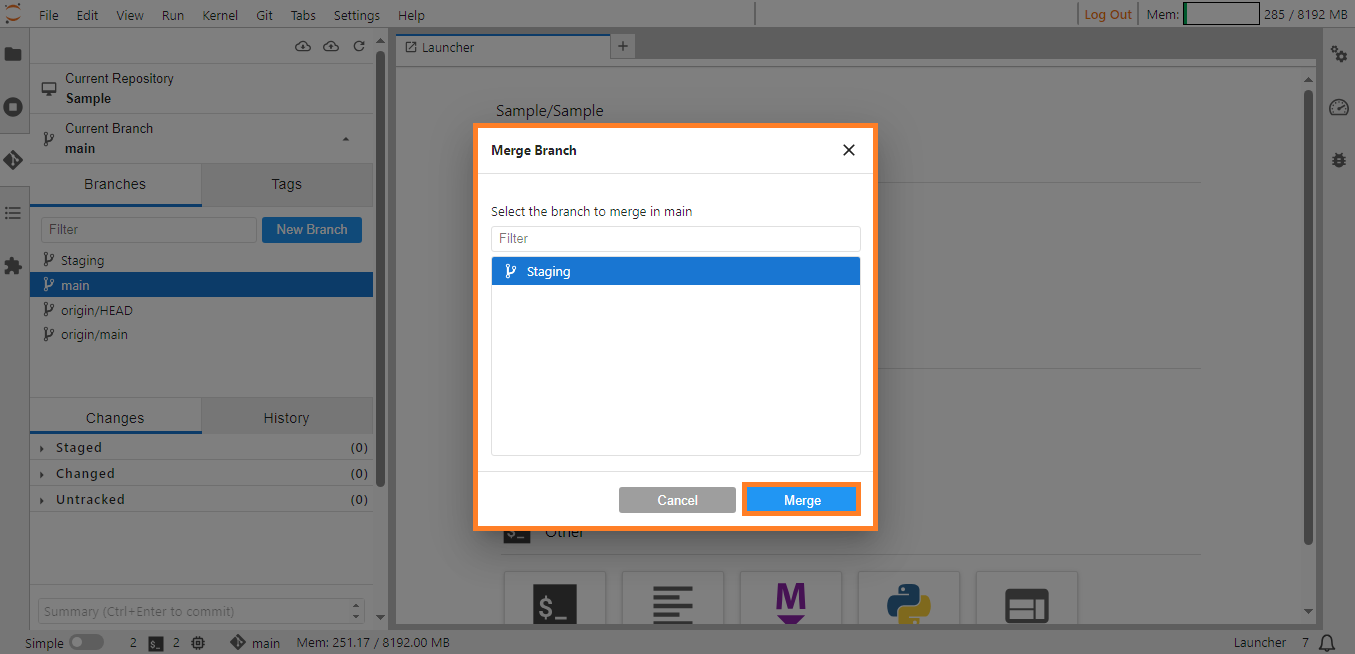Click the branches Filter field in sidebar
1355x654 pixels.
tap(149, 229)
